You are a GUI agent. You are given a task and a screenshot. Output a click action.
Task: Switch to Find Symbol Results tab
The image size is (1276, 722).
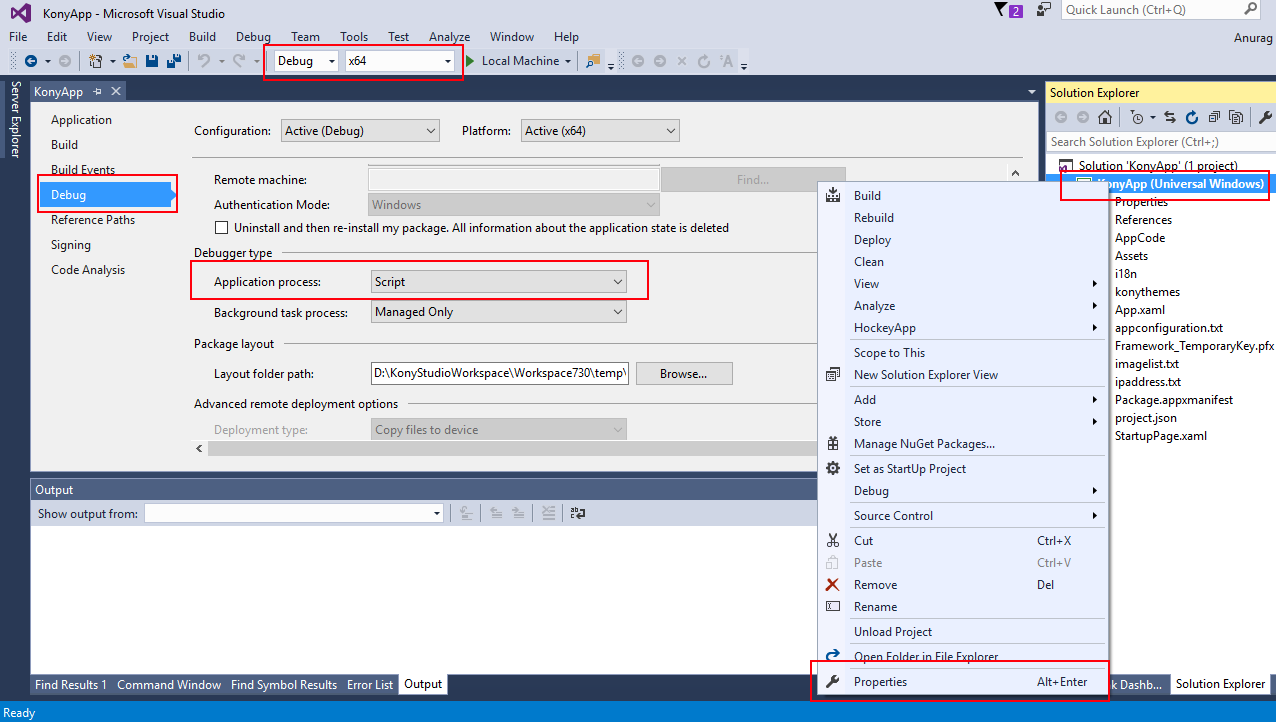[284, 685]
